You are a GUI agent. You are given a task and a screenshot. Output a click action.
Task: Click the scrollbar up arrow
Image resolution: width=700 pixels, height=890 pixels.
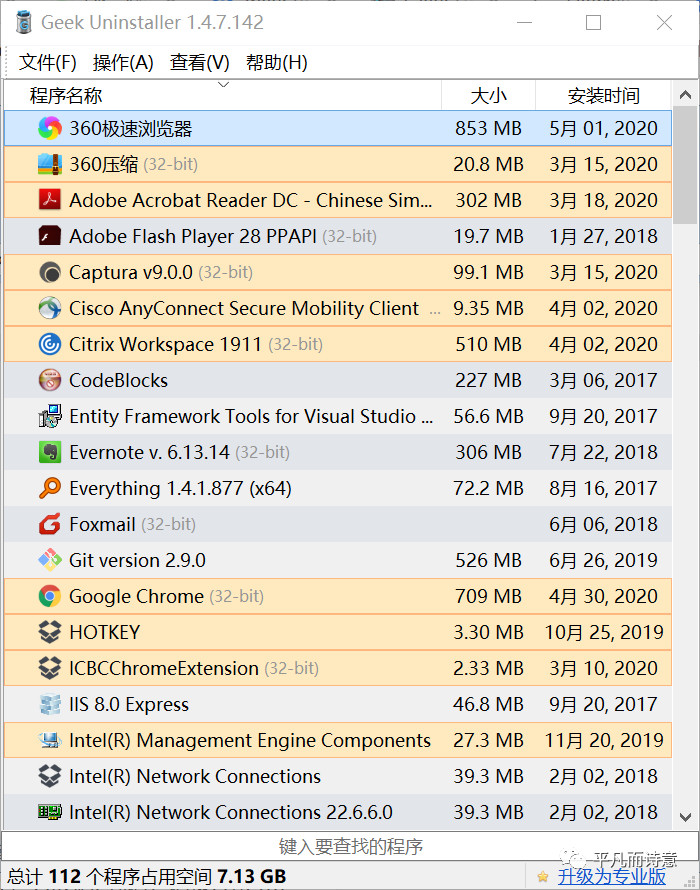pyautogui.click(x=685, y=94)
